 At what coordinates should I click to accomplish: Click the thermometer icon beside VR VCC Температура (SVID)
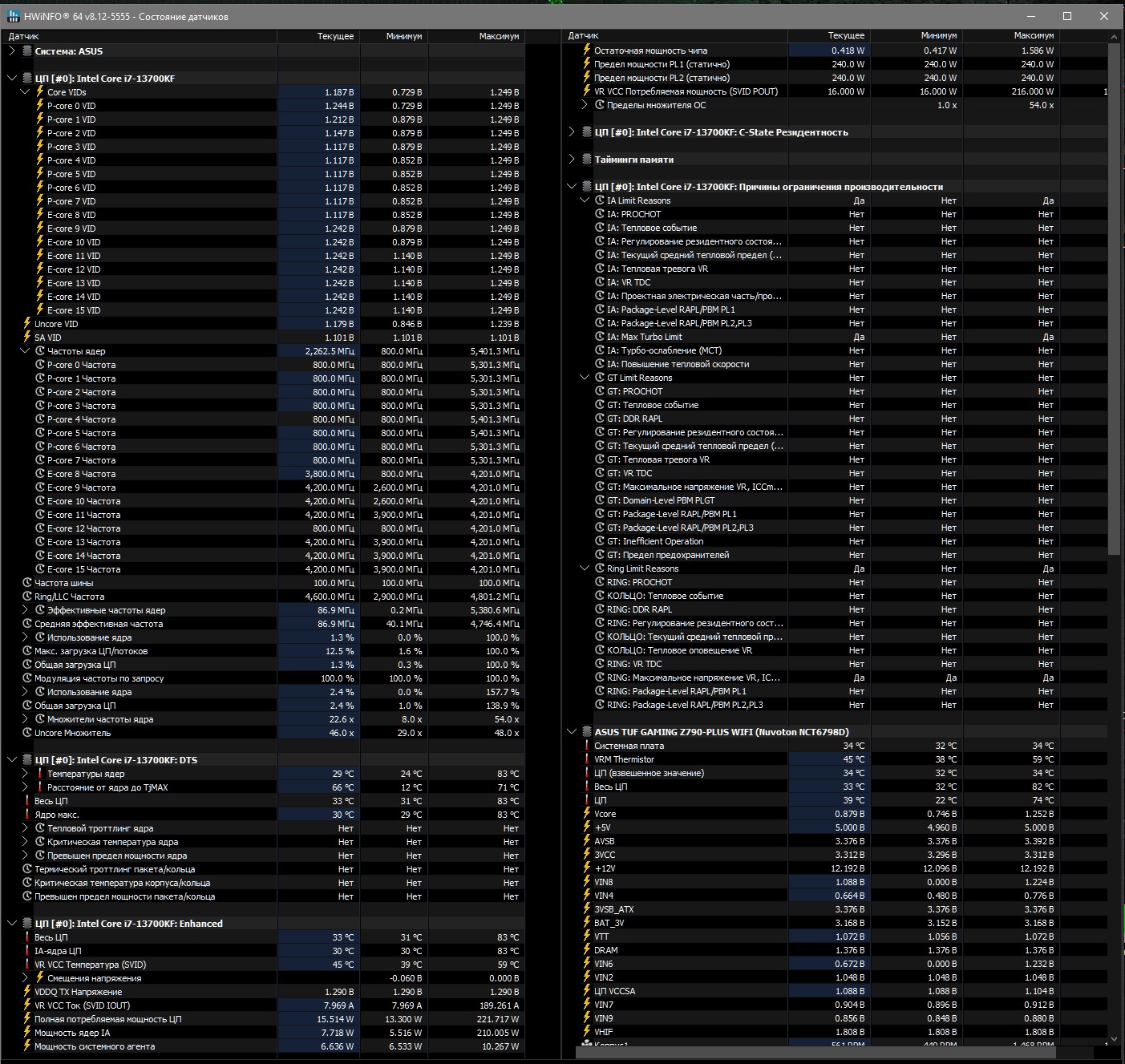[x=27, y=965]
